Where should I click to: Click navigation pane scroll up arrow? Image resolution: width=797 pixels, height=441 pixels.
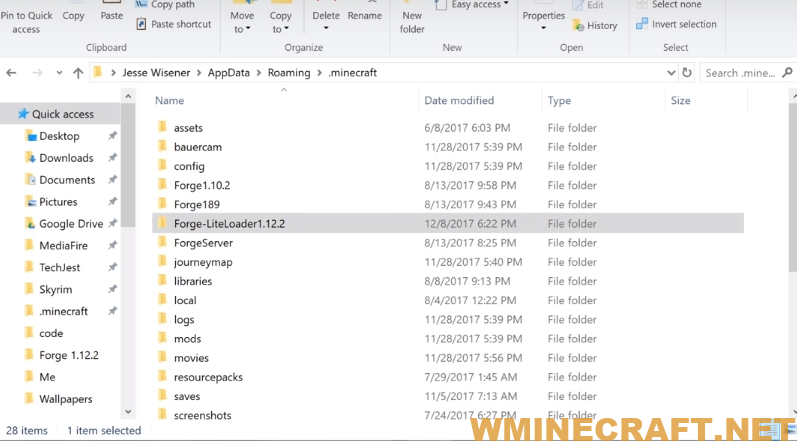pyautogui.click(x=128, y=96)
